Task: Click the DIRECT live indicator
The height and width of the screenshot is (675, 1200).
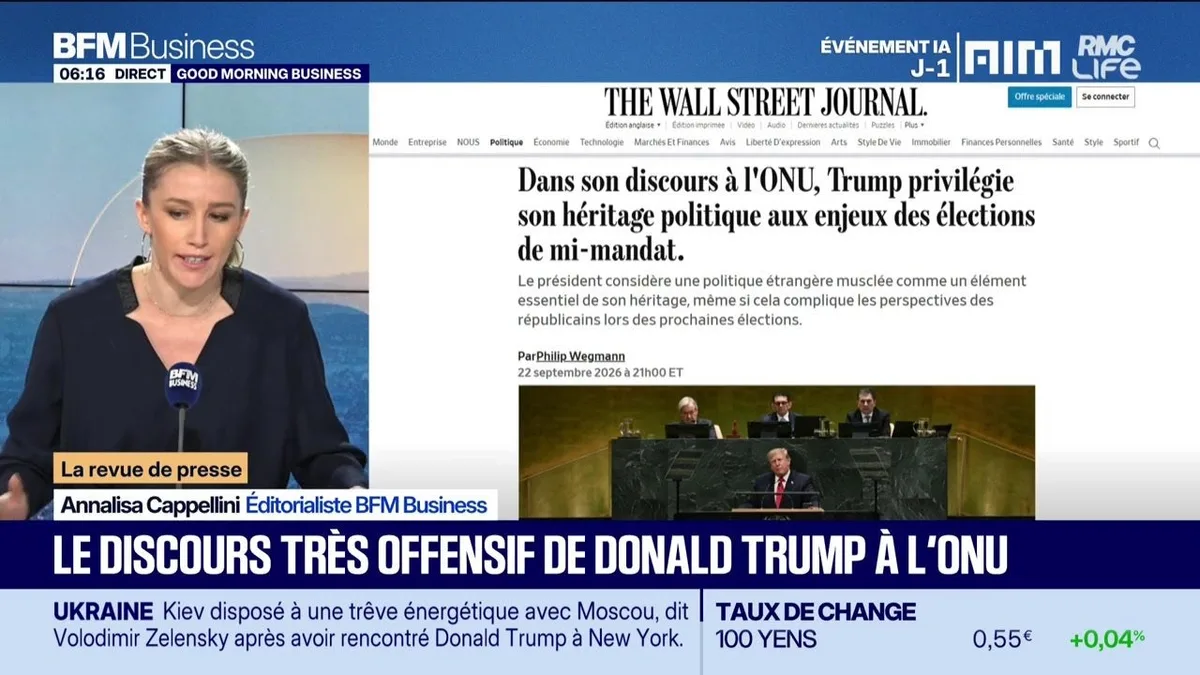Action: pos(140,74)
